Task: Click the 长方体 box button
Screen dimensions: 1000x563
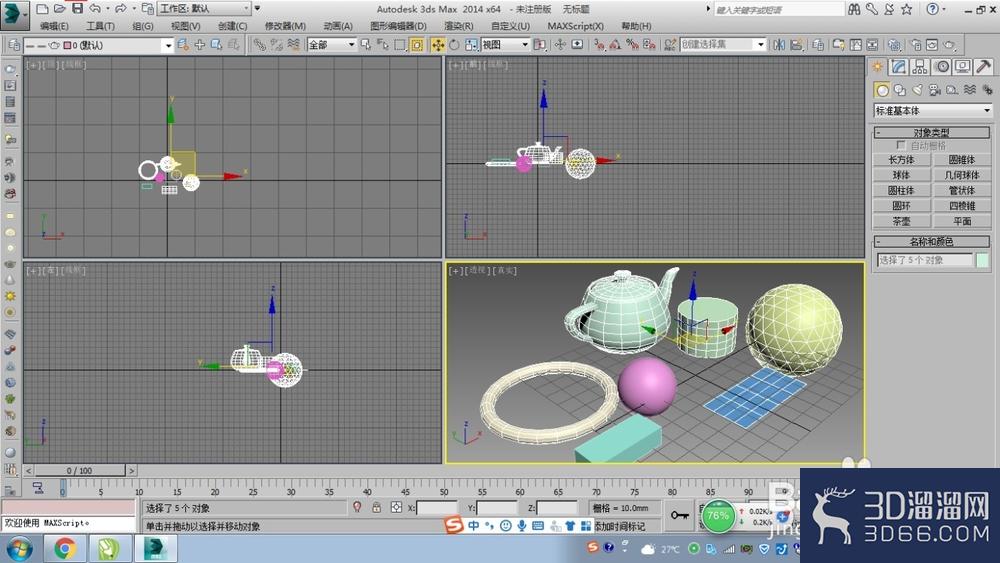Action: click(x=901, y=159)
